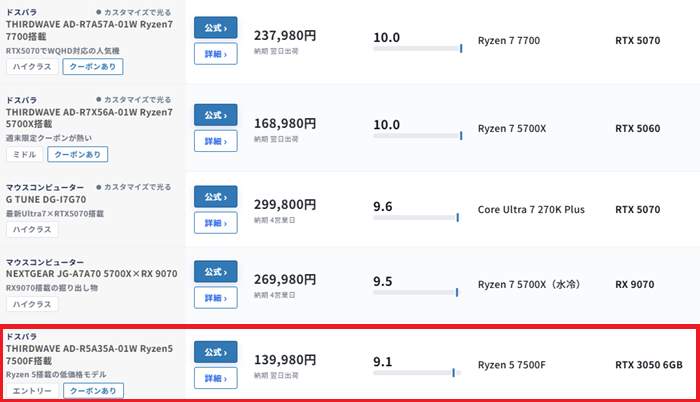This screenshot has height=402, width=700.
Task: Click GPU cell RTX 5060
Action: (x=638, y=129)
